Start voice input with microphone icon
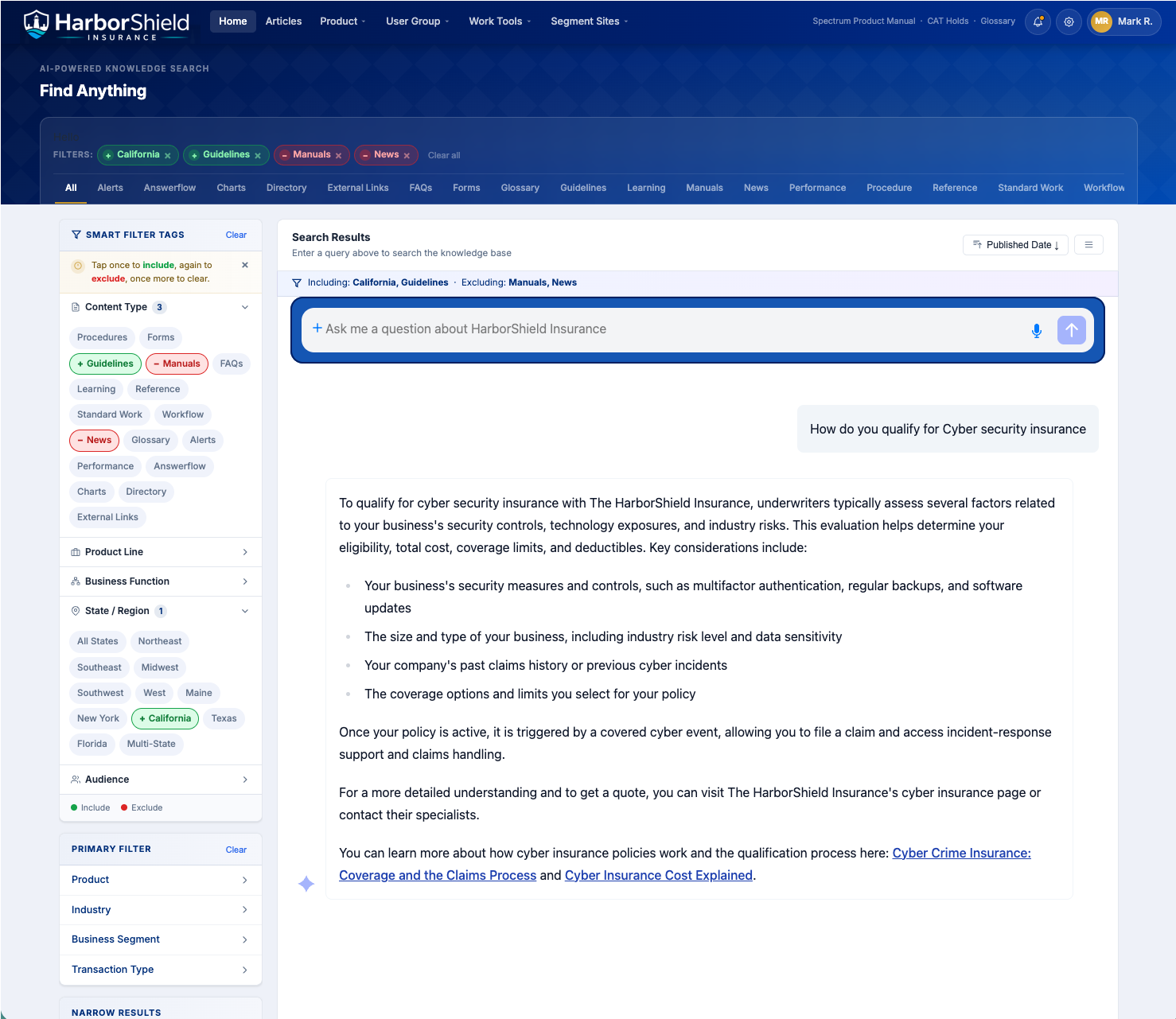This screenshot has height=1019, width=1176. tap(1036, 330)
